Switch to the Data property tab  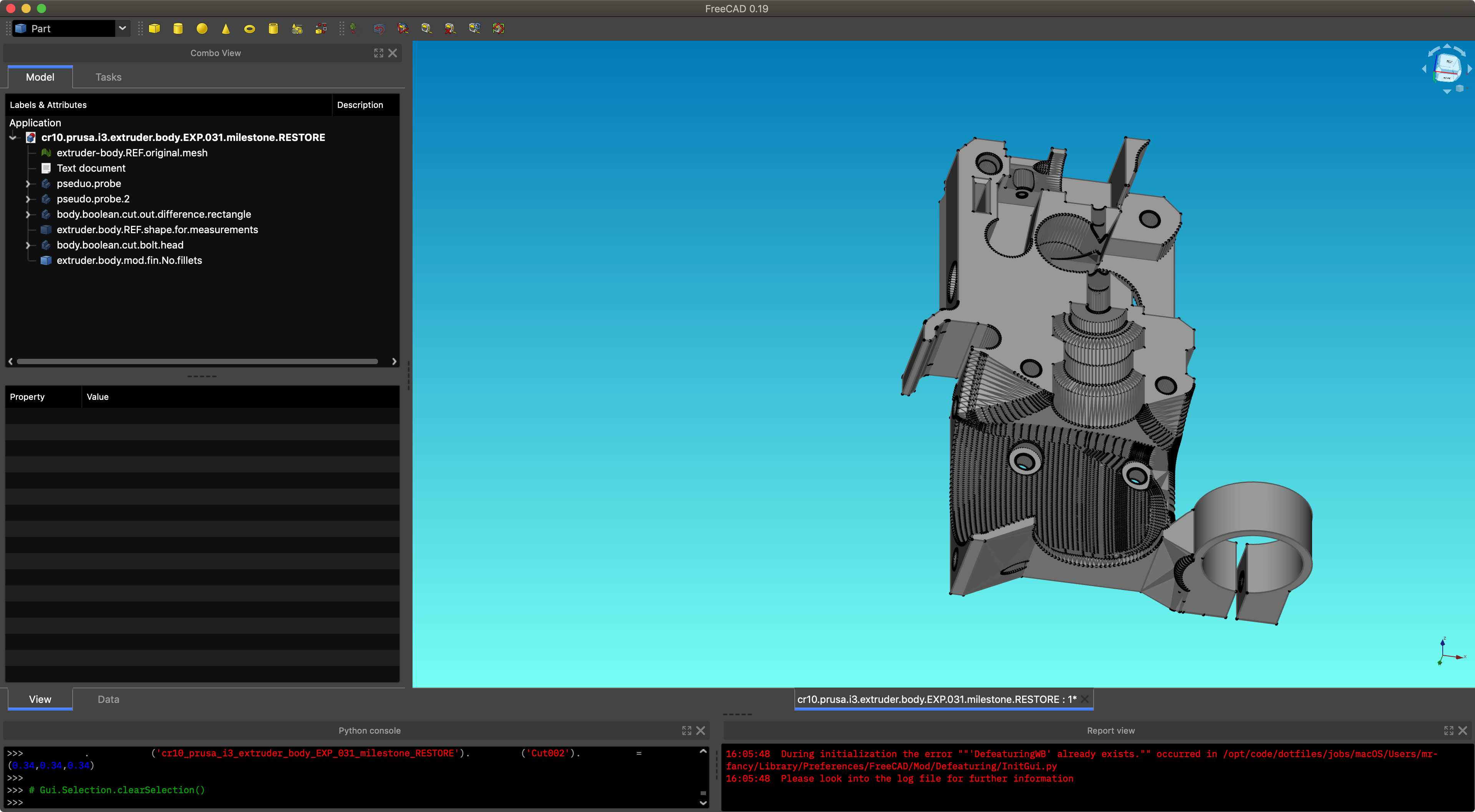(x=108, y=699)
